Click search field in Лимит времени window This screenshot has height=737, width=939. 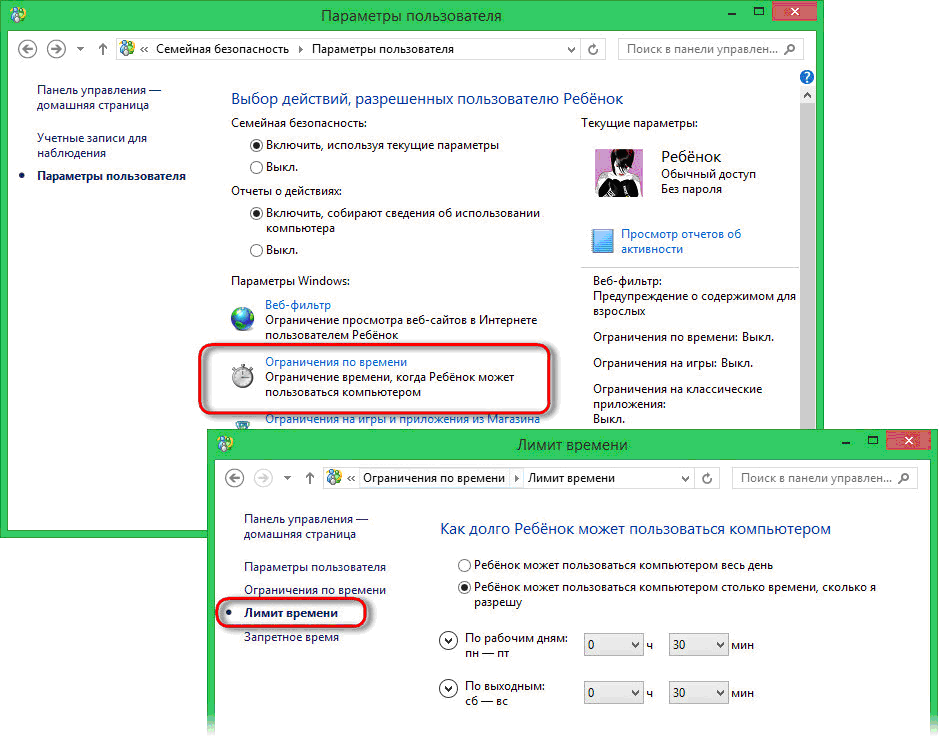coord(825,478)
